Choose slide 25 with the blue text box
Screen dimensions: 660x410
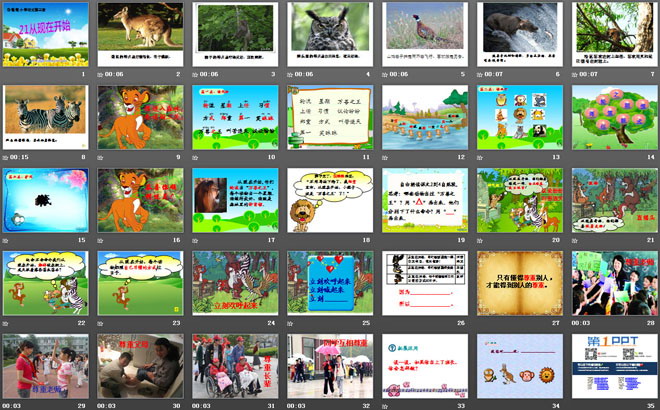click(x=330, y=282)
